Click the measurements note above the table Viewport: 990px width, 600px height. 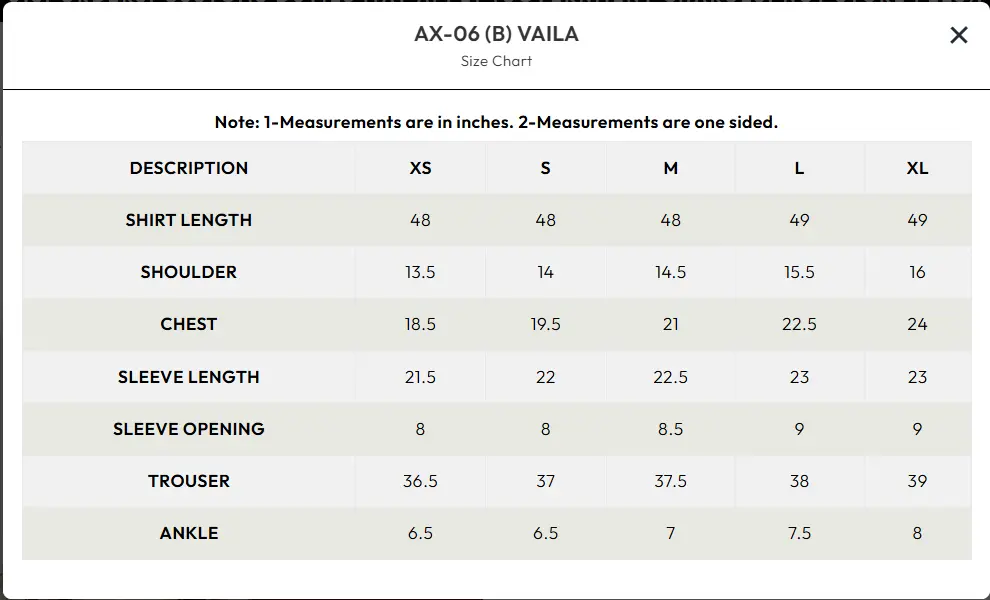(496, 122)
